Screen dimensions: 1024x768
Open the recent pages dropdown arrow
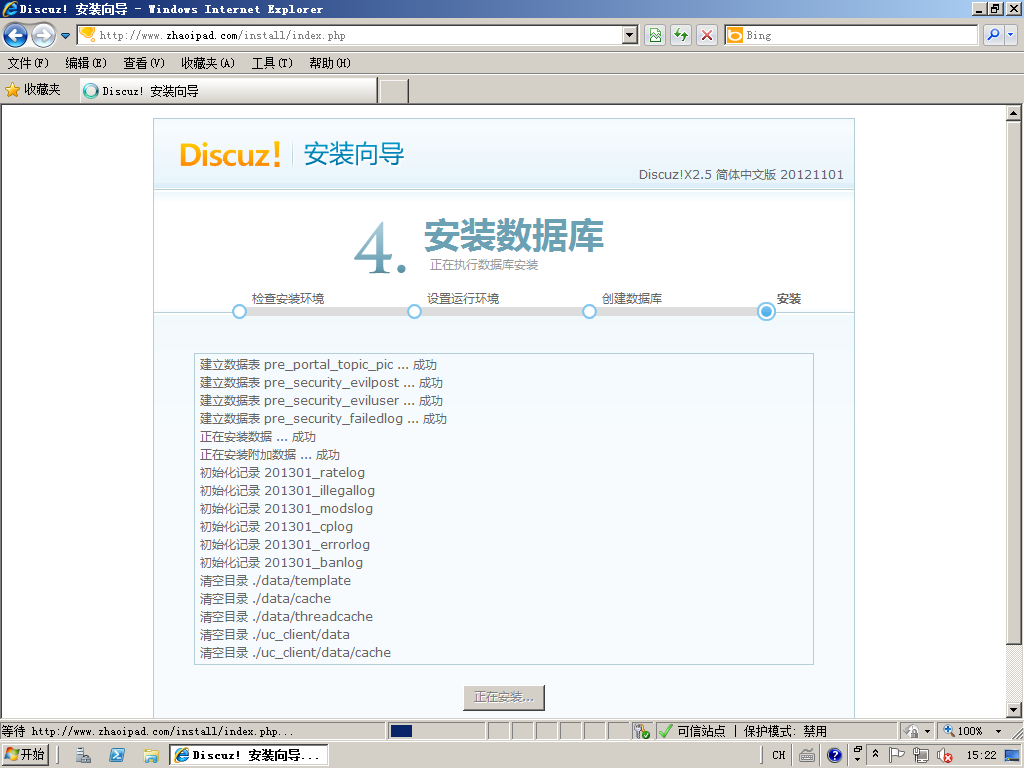click(x=65, y=36)
